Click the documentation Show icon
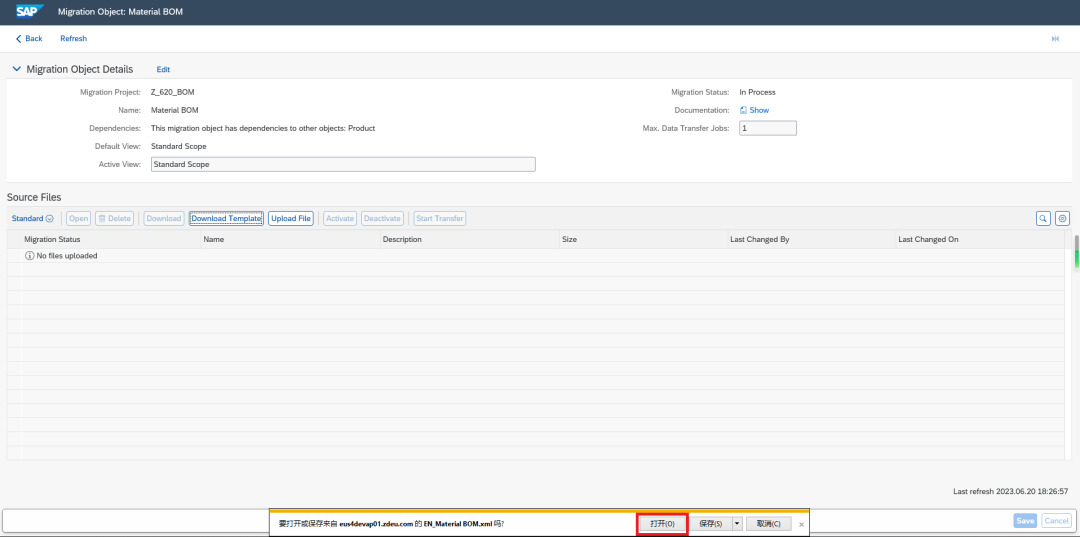Viewport: 1080px width, 537px height. (743, 110)
